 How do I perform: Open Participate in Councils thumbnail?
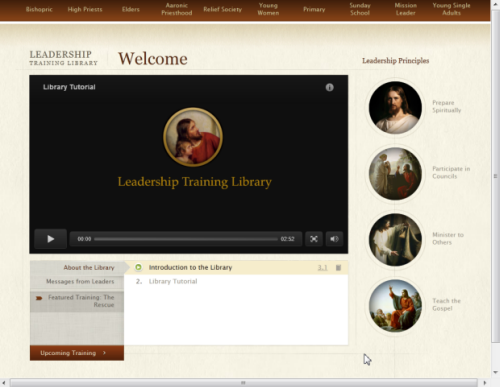click(x=395, y=174)
